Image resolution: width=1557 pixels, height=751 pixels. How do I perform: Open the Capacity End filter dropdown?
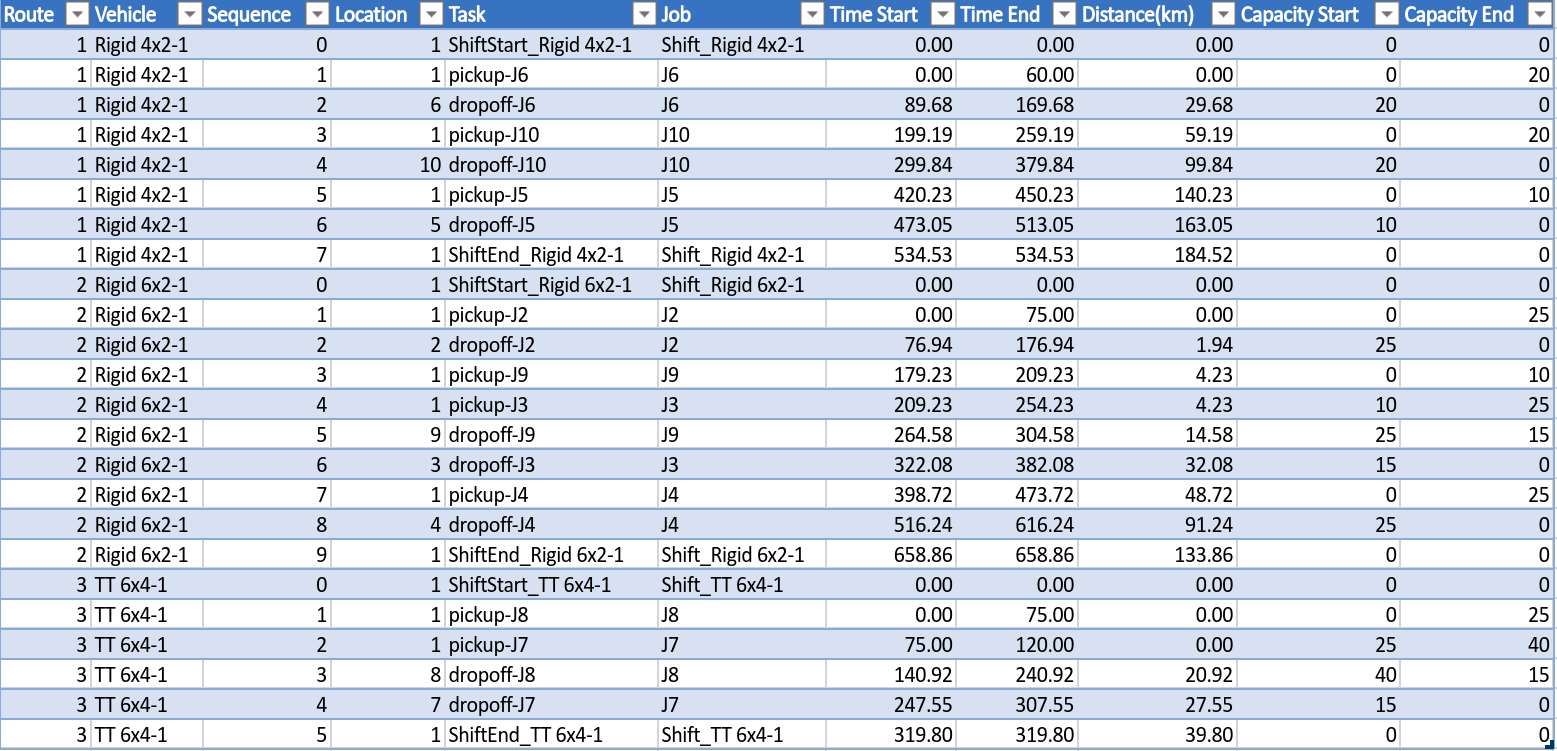[1538, 14]
